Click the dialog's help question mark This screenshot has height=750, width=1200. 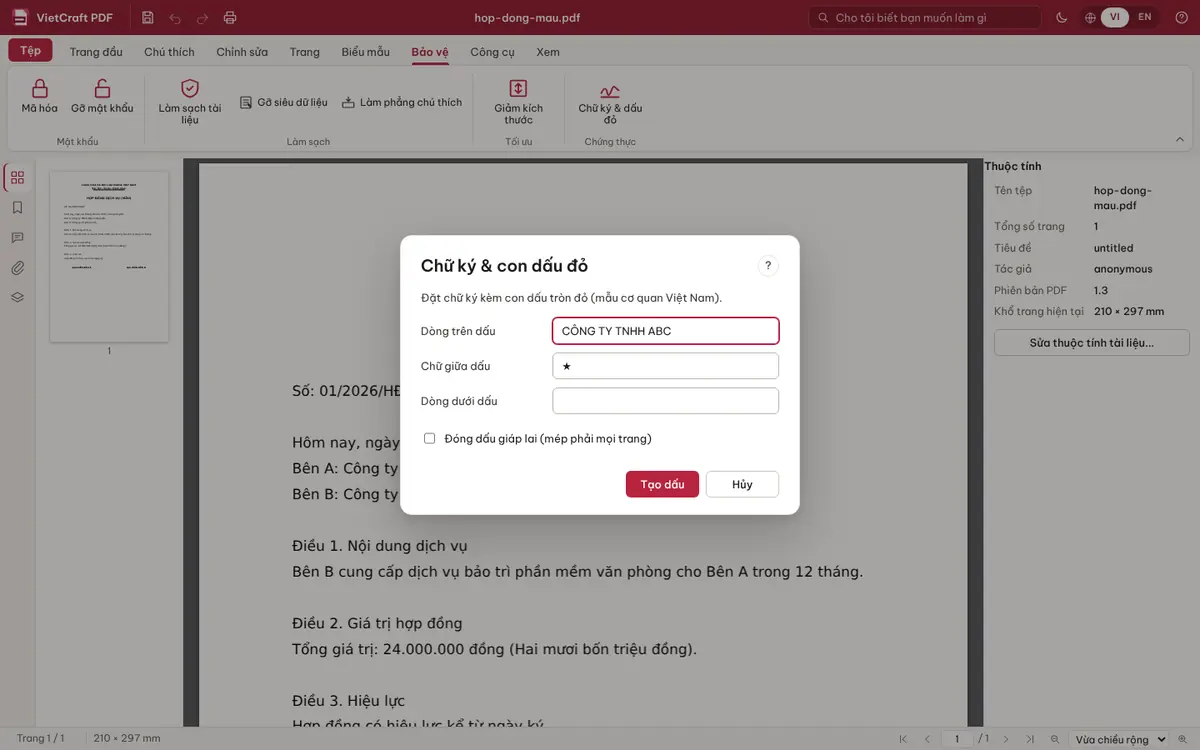768,266
